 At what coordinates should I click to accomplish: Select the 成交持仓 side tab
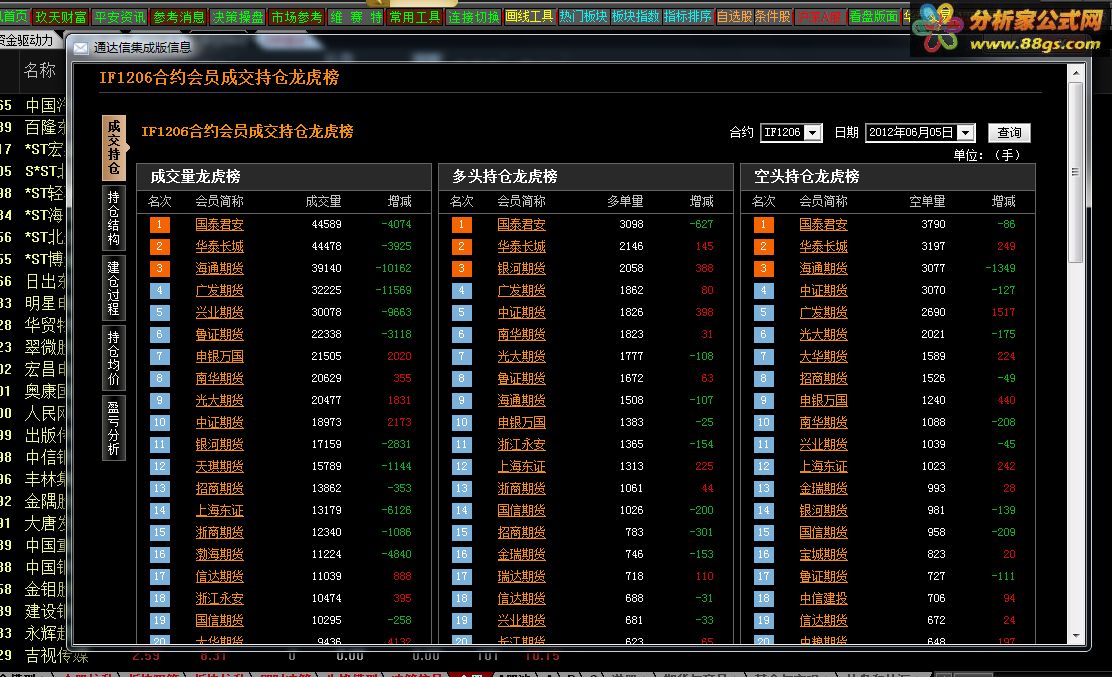click(113, 147)
